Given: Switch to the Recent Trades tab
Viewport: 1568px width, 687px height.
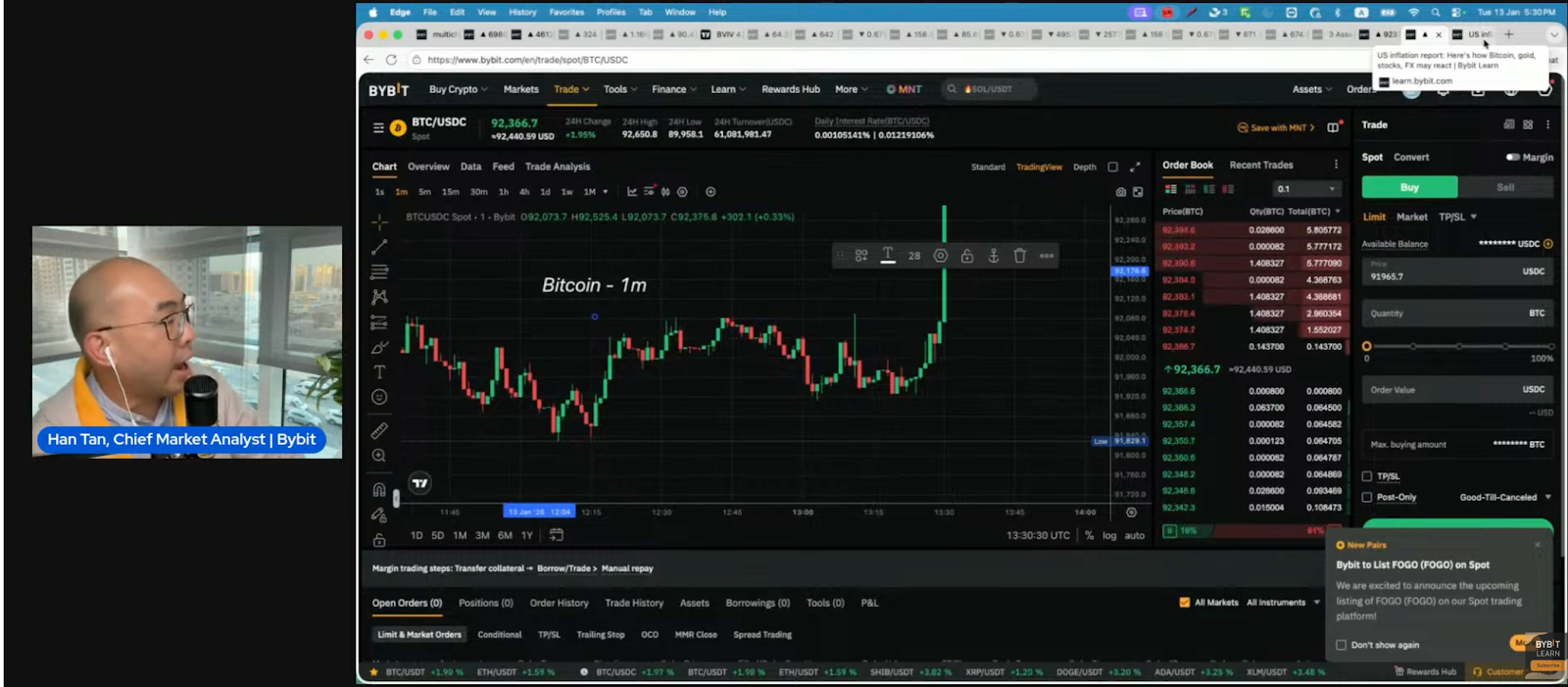Looking at the screenshot, I should tap(1261, 165).
